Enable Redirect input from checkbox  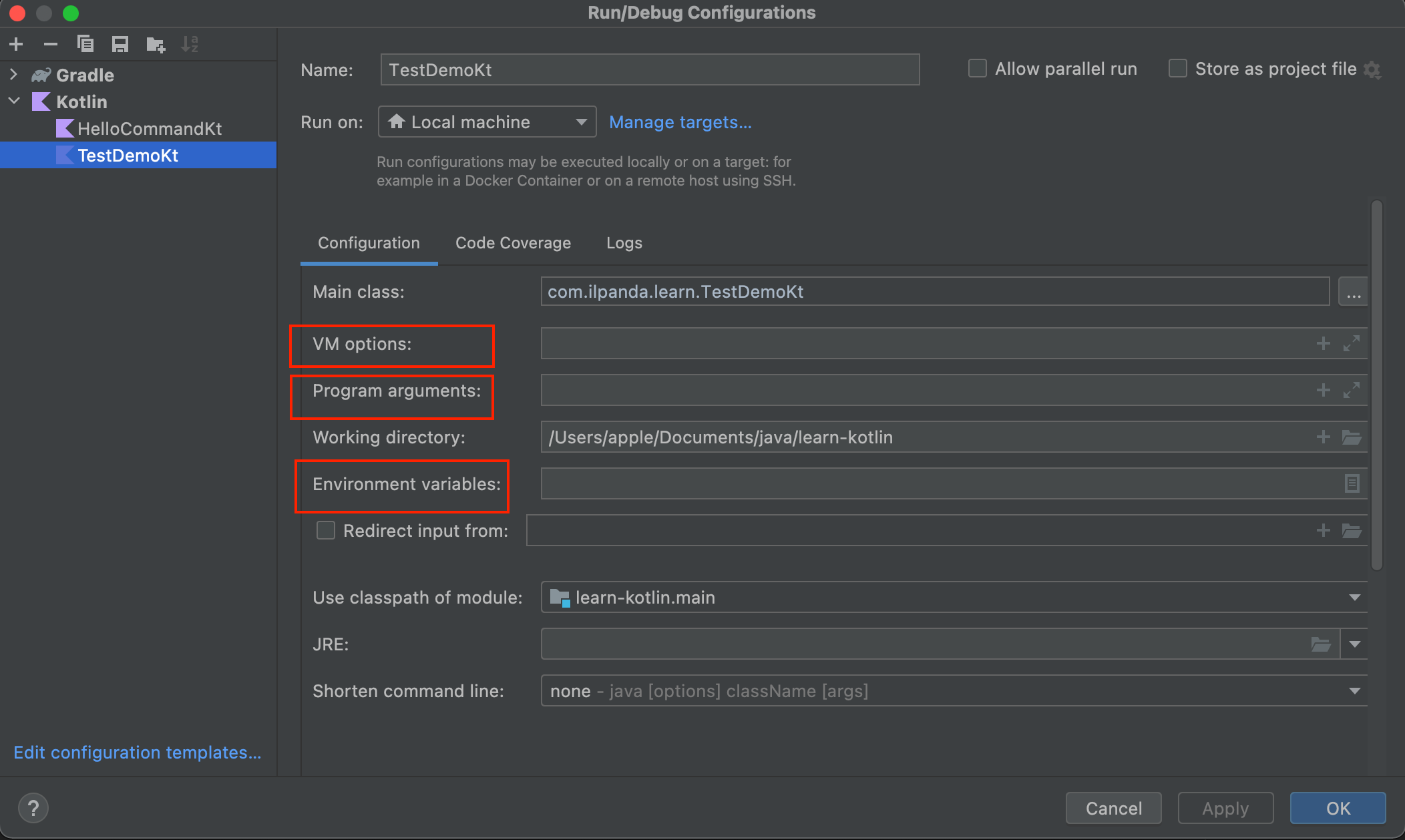(326, 530)
